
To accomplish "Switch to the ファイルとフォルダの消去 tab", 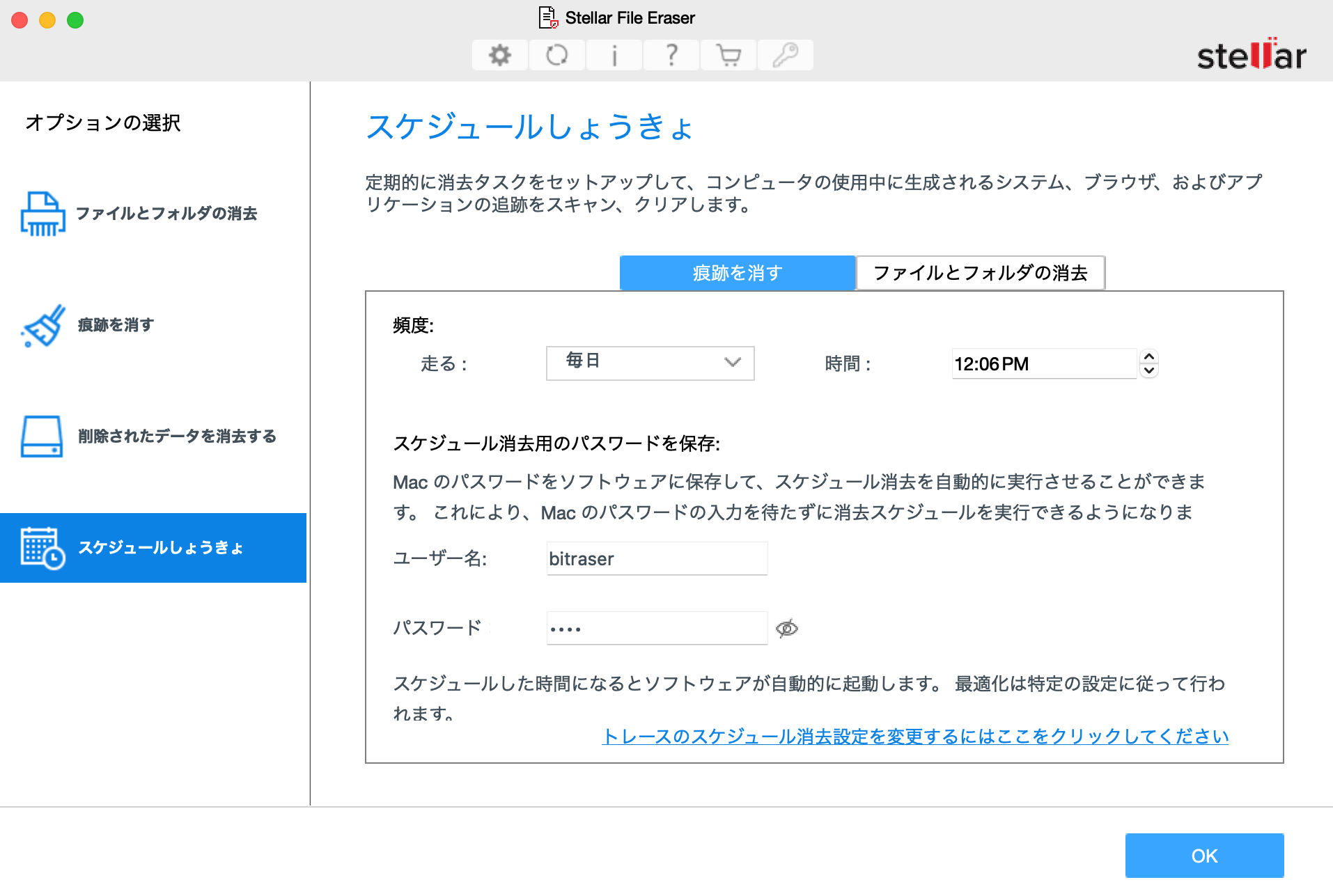I will (x=980, y=273).
